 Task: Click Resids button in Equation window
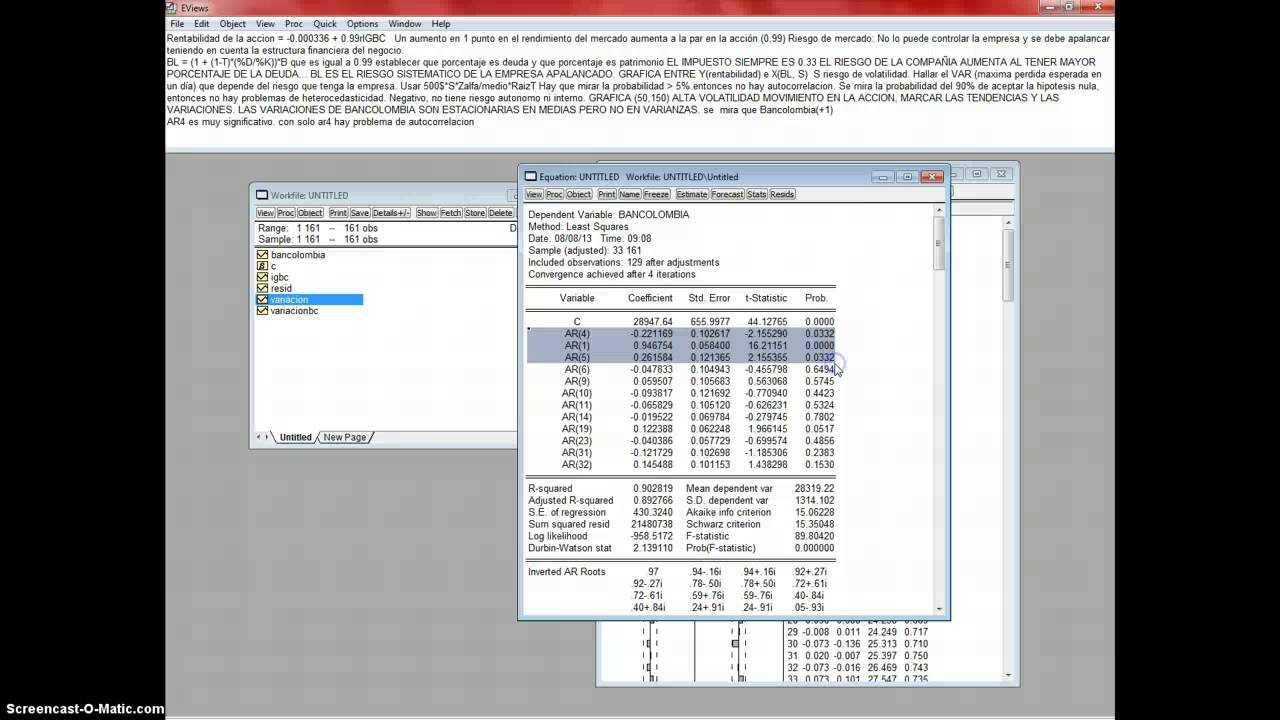[x=782, y=195]
